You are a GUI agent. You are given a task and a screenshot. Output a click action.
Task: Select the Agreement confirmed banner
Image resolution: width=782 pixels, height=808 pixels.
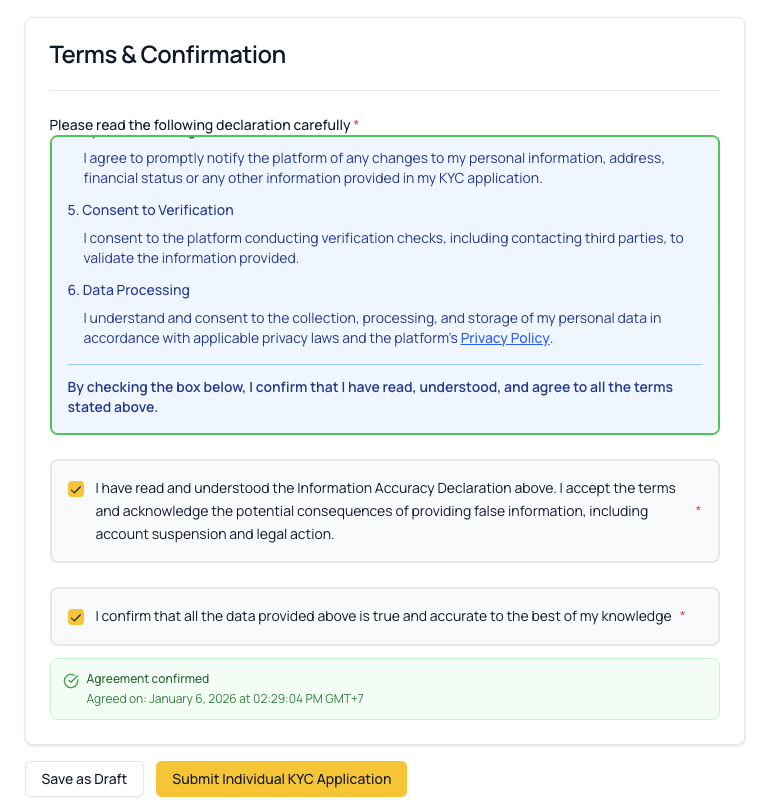(385, 688)
